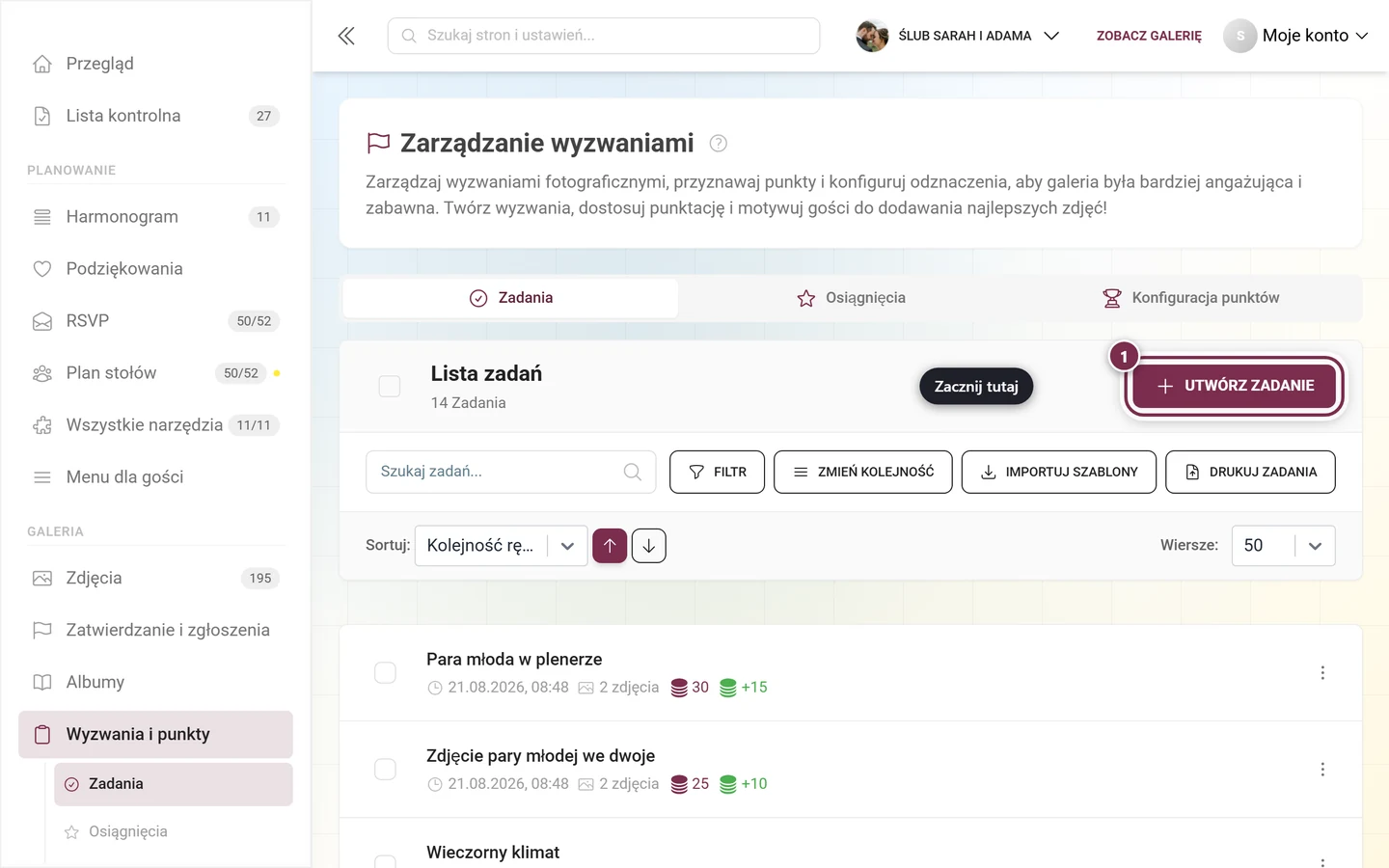Click the book icon next to Albumy
Image resolution: width=1389 pixels, height=868 pixels.
click(x=42, y=683)
